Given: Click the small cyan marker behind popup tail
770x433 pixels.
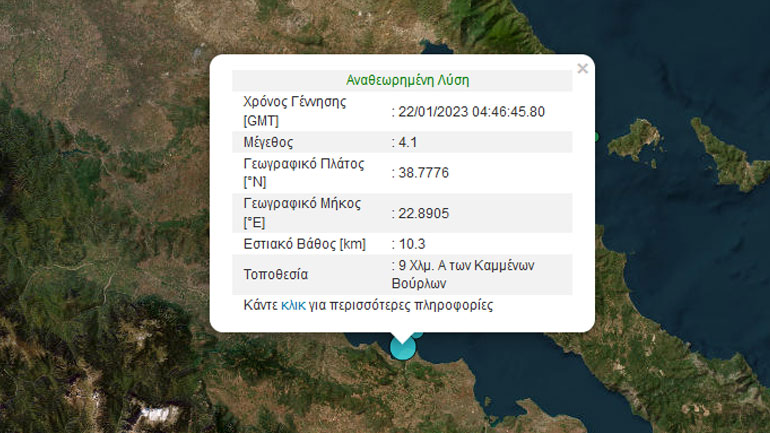Looking at the screenshot, I should point(417,335).
